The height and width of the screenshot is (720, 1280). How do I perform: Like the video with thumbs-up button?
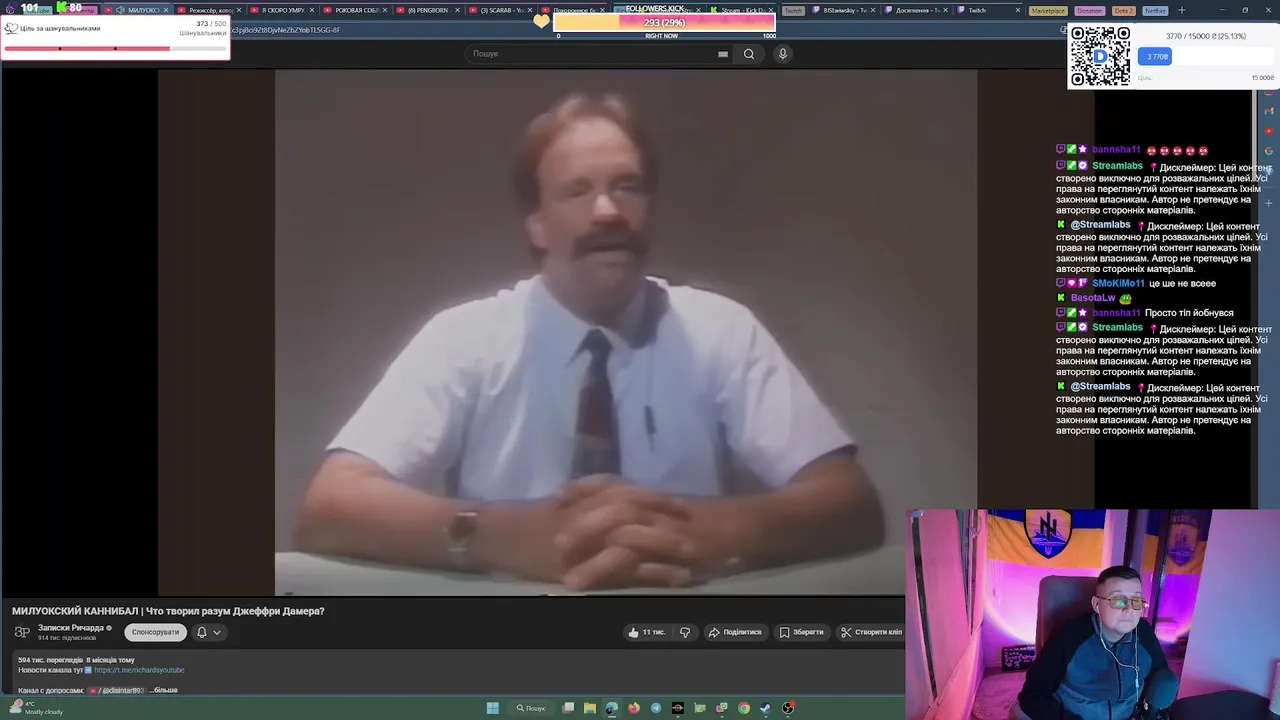coord(646,632)
